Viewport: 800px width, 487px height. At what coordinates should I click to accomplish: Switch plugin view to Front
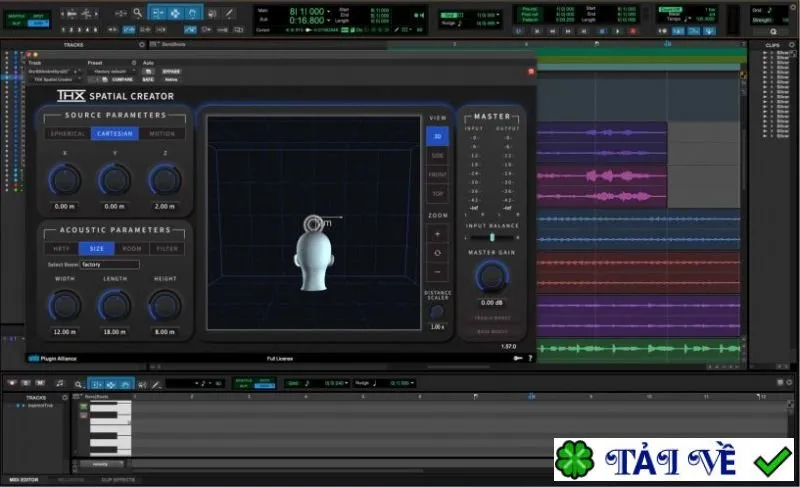pyautogui.click(x=437, y=174)
